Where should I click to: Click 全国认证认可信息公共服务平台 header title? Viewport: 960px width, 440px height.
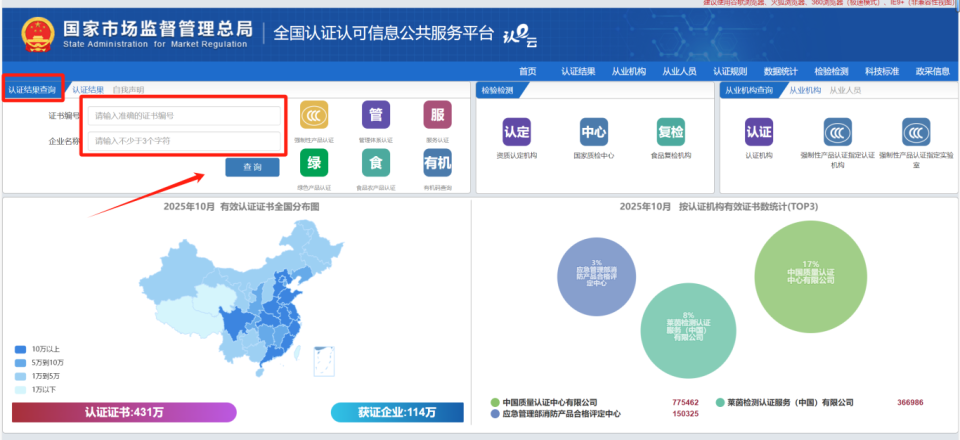point(383,34)
